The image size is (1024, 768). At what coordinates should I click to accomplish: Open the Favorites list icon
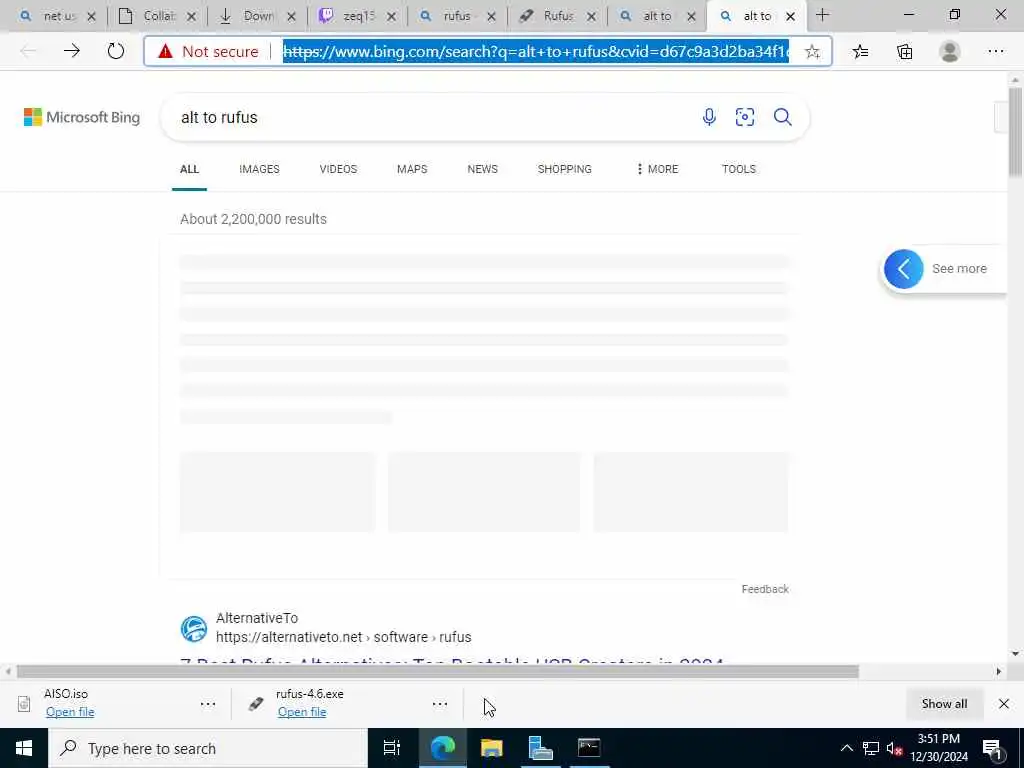pyautogui.click(x=860, y=52)
